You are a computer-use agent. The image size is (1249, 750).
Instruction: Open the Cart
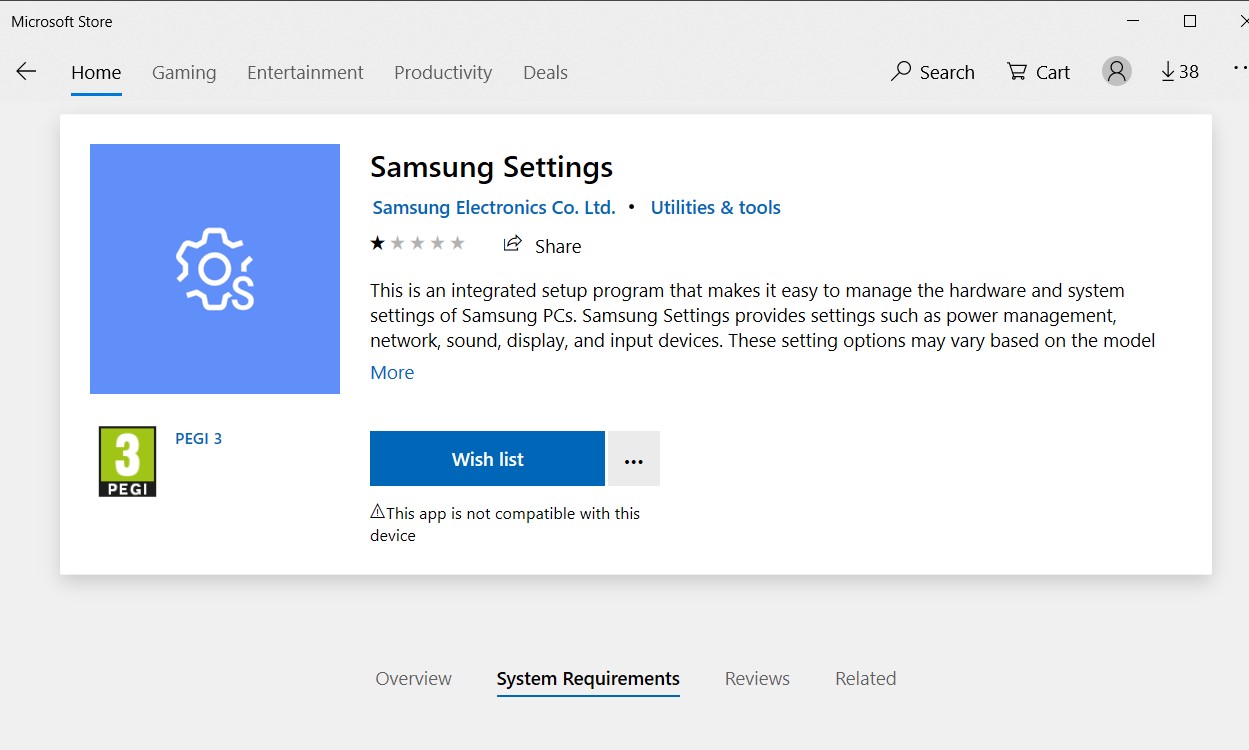1039,72
